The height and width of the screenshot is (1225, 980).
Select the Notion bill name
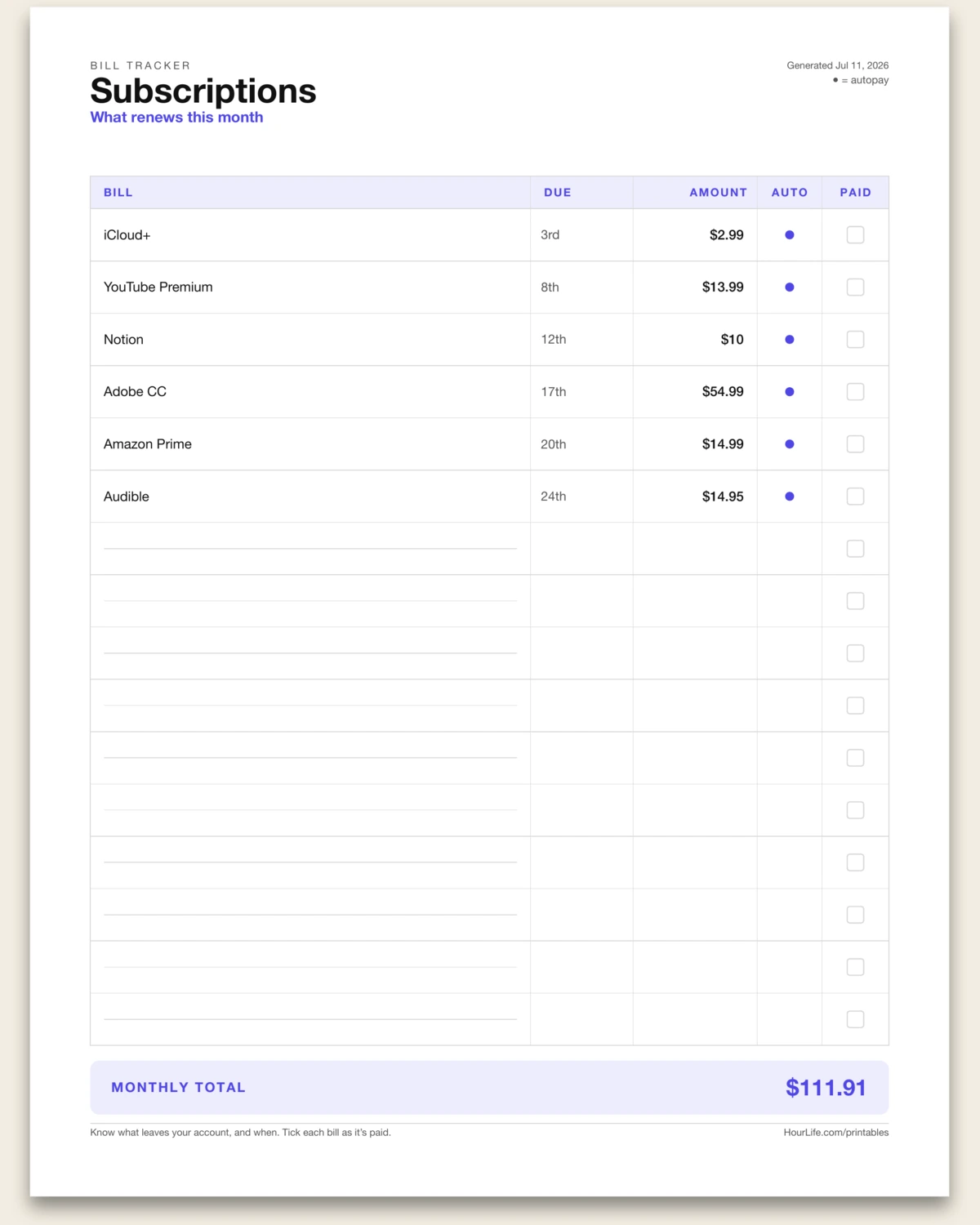pos(123,340)
